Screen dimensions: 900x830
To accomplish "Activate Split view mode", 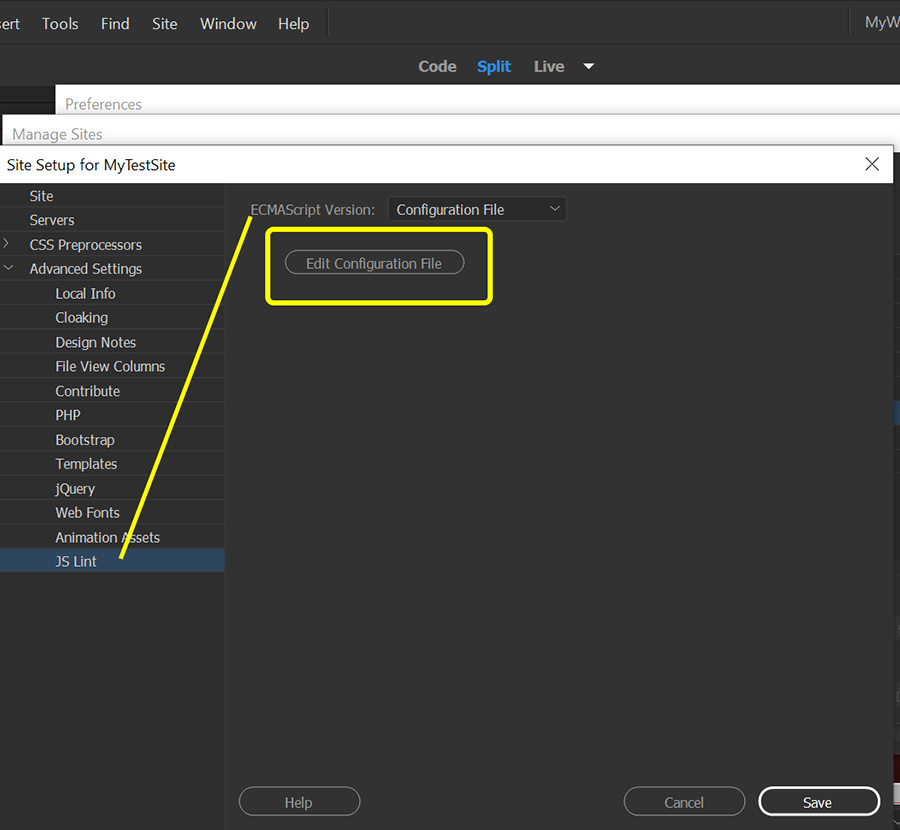I will coord(494,66).
